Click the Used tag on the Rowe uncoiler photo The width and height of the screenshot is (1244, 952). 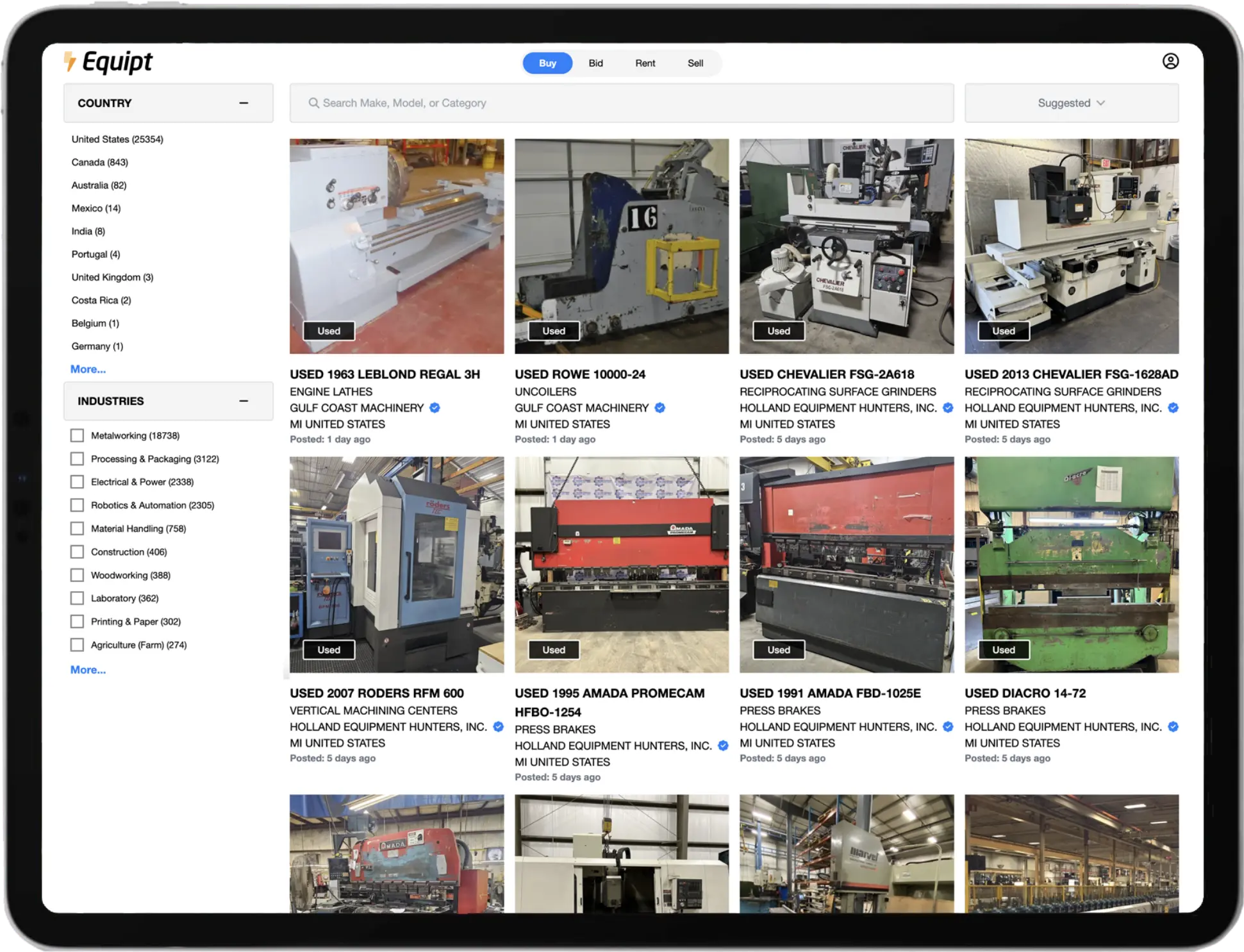point(553,331)
